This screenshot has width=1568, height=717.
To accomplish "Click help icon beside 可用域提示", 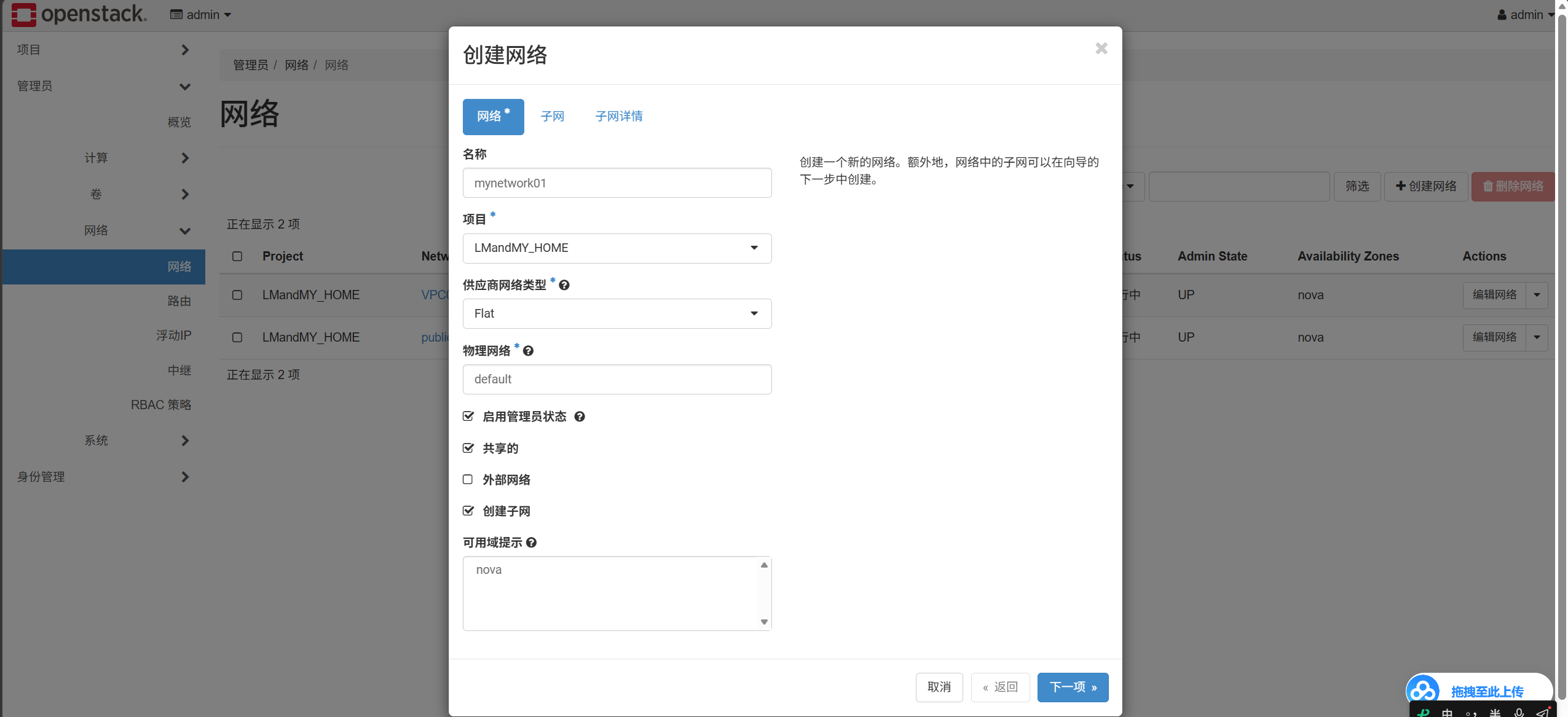I will [532, 543].
